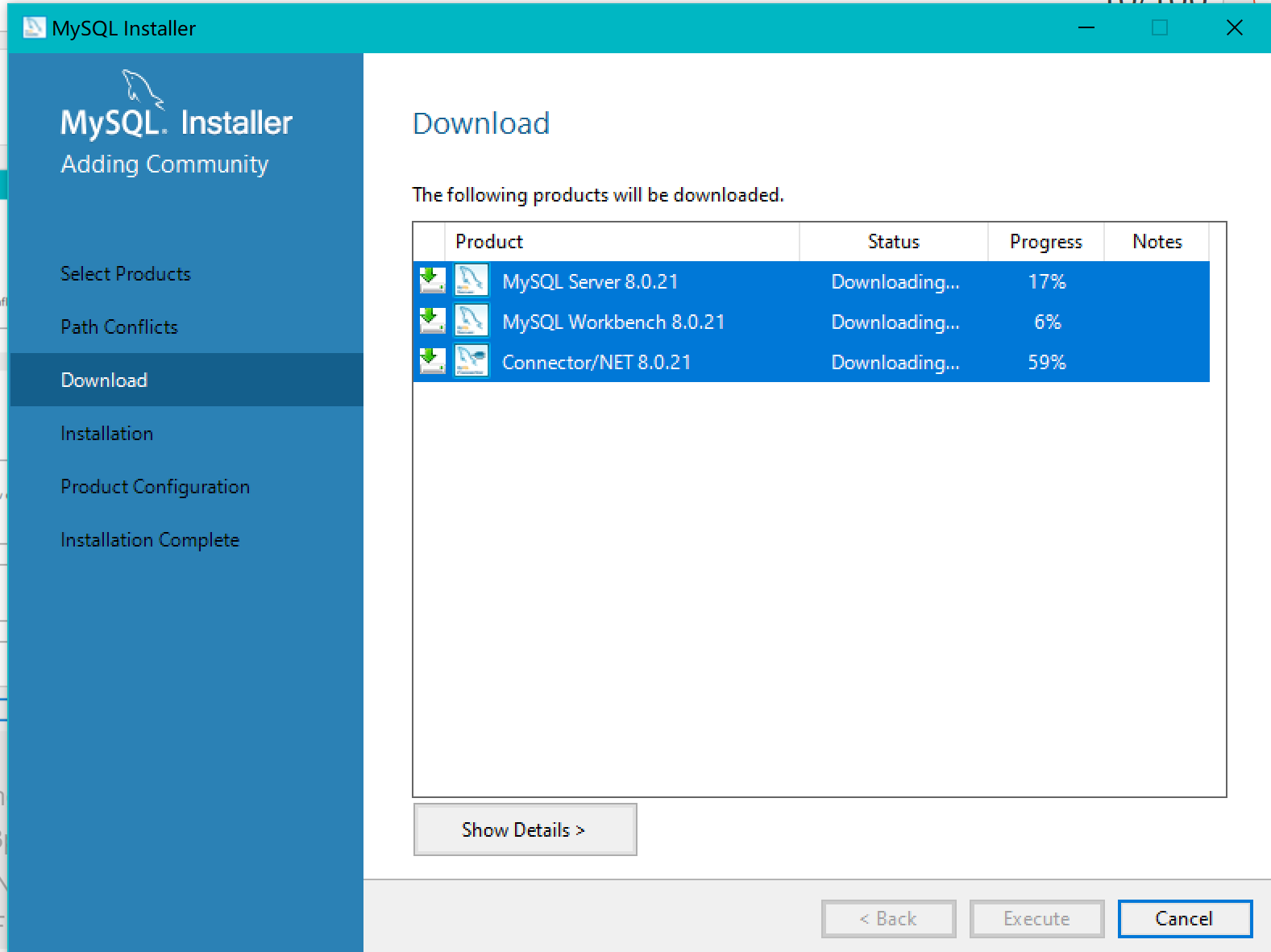Click the MySQL Workbench 8.0.21 product icon
The height and width of the screenshot is (952, 1271).
click(x=471, y=321)
